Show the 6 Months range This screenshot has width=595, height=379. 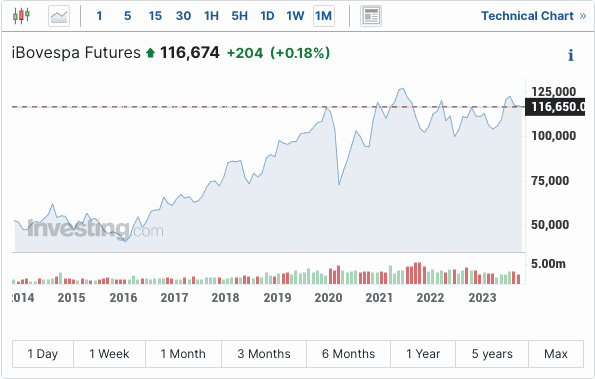[x=348, y=354]
